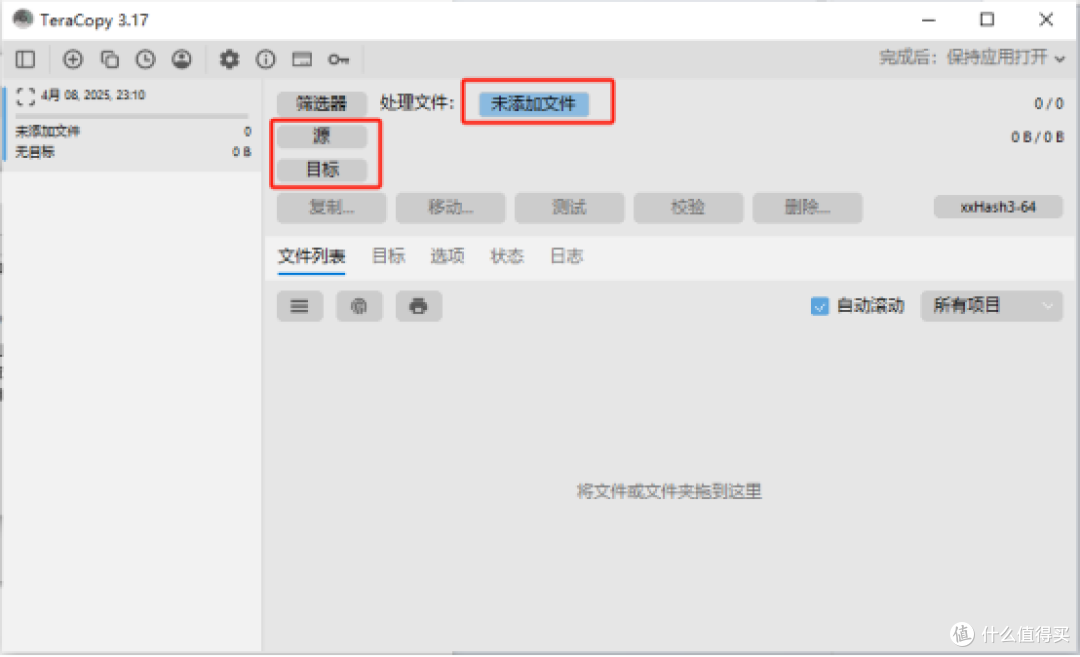
Task: Click the 复制... button
Action: coord(331,208)
